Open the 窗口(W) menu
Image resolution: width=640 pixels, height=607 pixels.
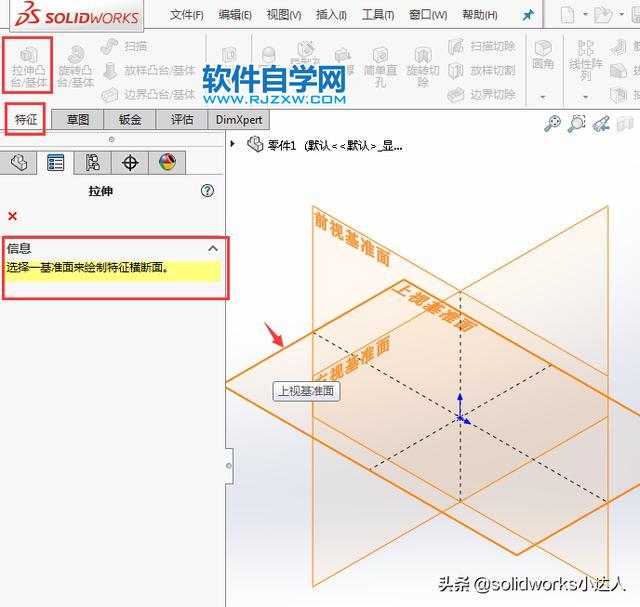[x=428, y=15]
